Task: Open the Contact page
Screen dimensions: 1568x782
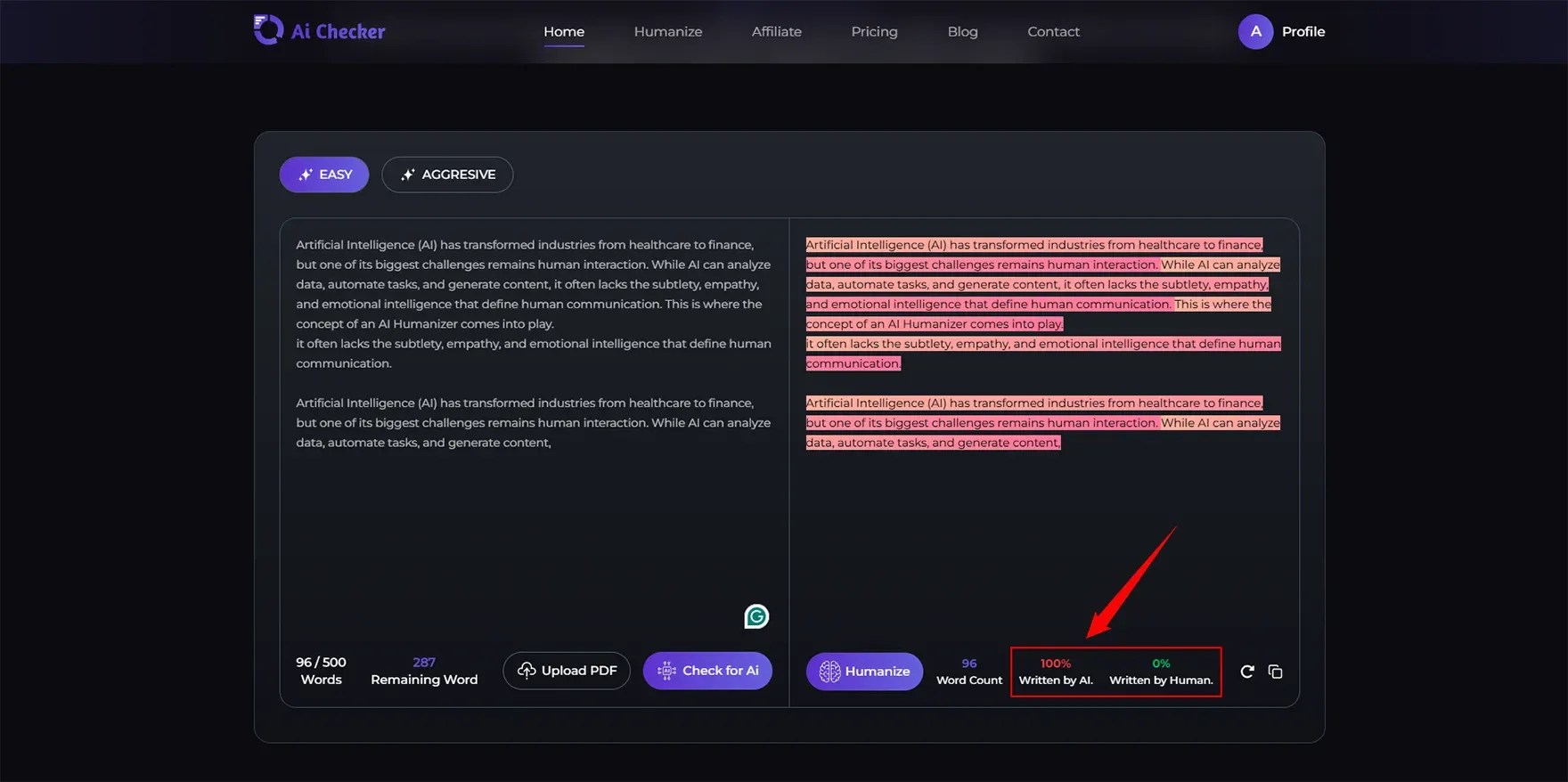Action: click(x=1053, y=31)
